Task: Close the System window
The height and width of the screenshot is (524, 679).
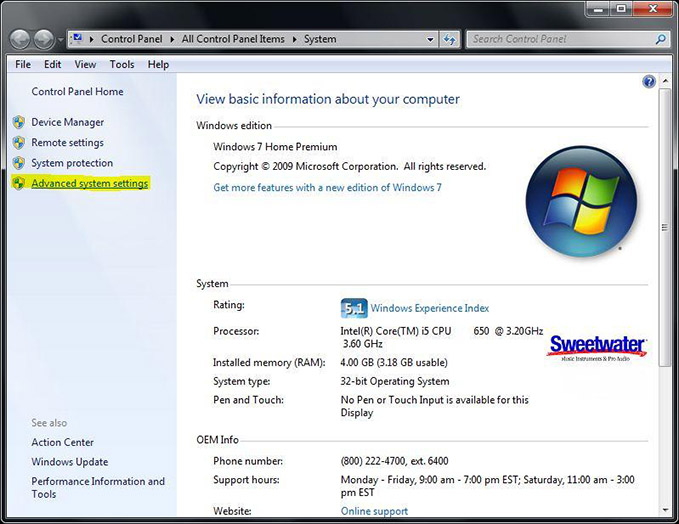Action: (653, 10)
